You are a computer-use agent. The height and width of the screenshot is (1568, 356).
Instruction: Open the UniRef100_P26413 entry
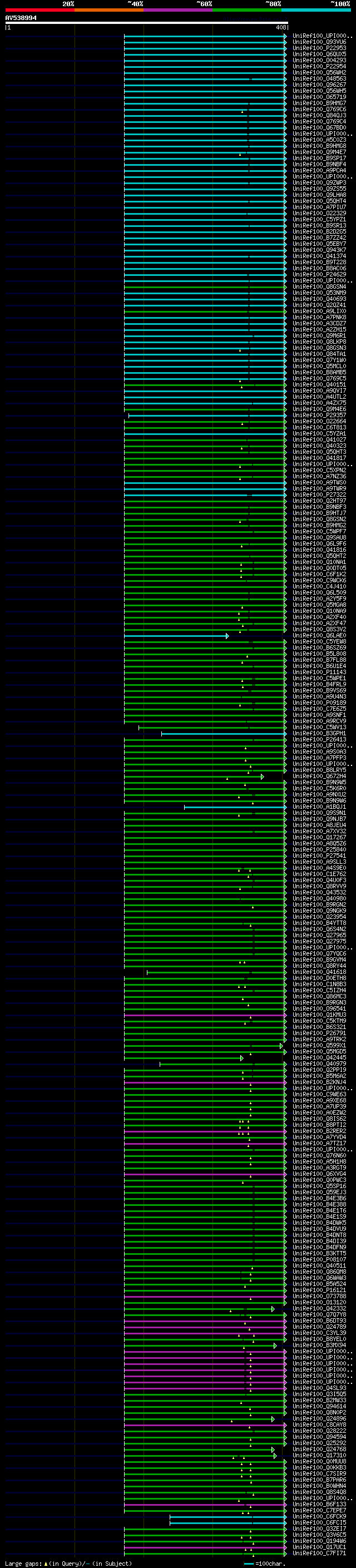point(319,740)
